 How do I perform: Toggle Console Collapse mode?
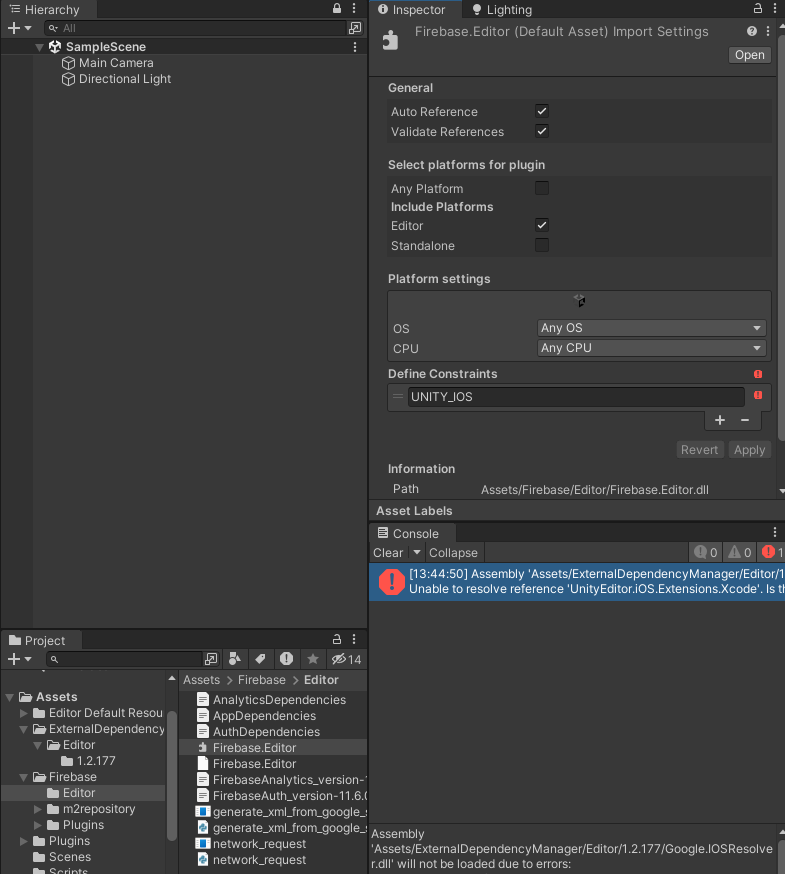click(x=453, y=552)
